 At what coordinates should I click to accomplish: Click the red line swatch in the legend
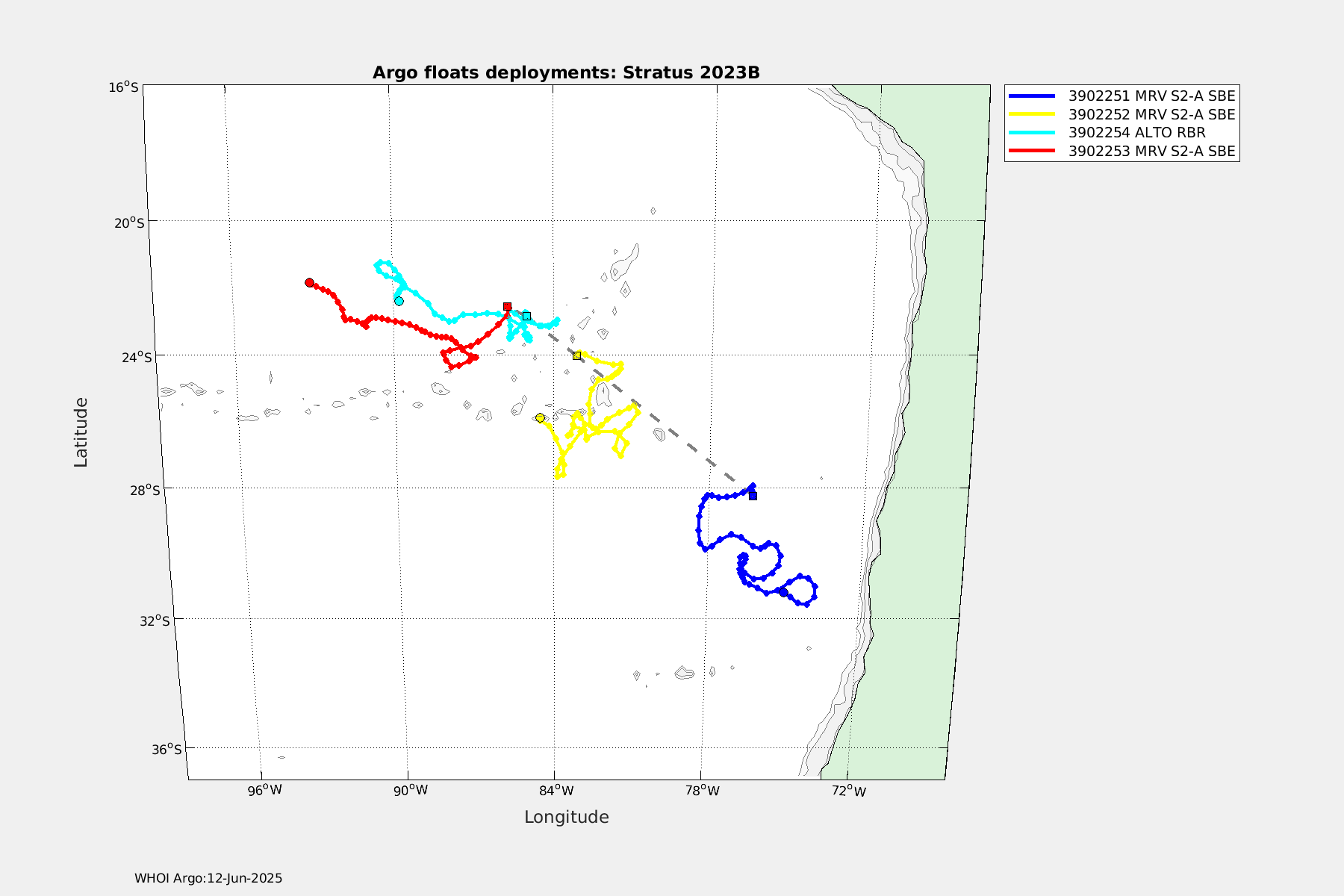coord(1032,151)
